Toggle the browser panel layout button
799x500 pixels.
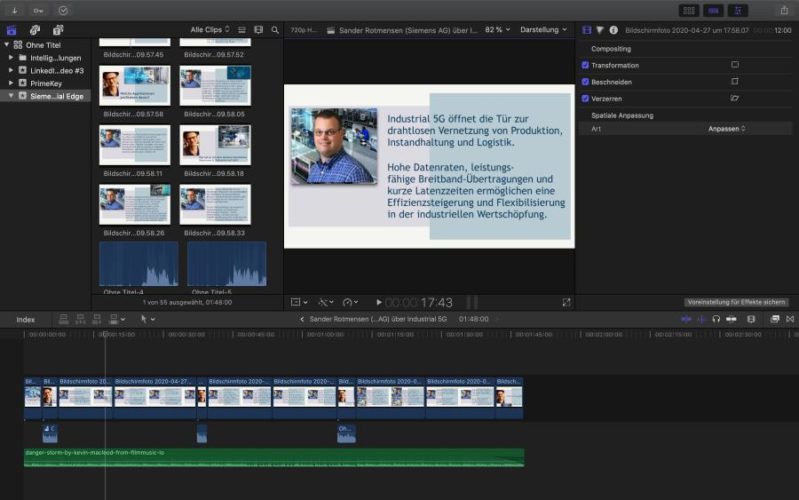[689, 10]
